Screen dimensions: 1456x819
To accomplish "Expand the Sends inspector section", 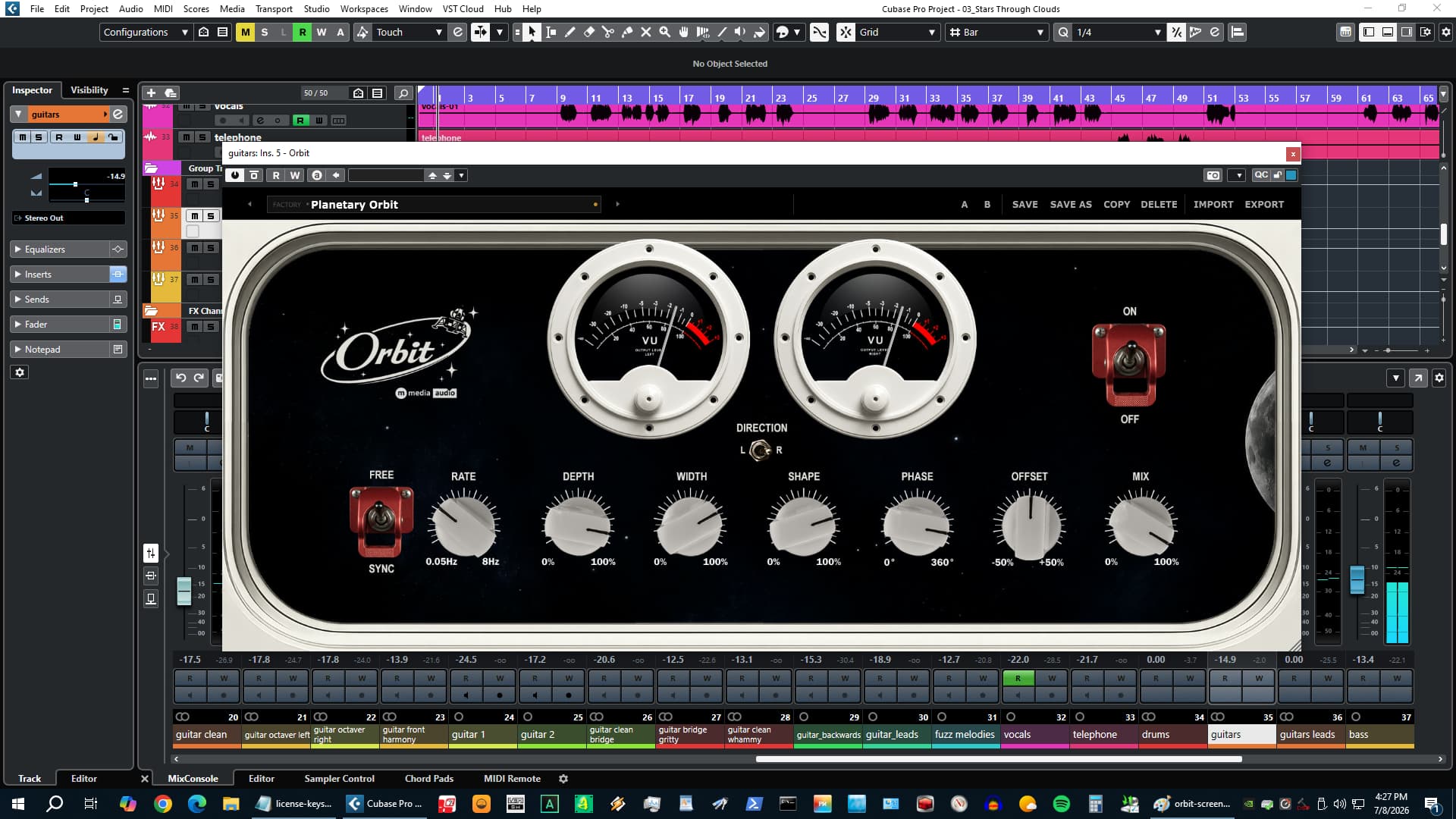I will (61, 300).
